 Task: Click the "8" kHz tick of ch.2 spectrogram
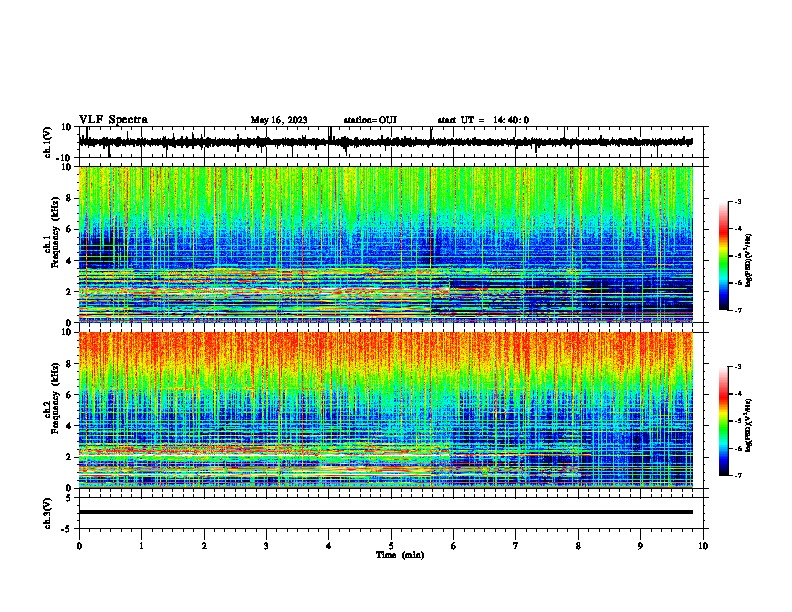pos(69,364)
